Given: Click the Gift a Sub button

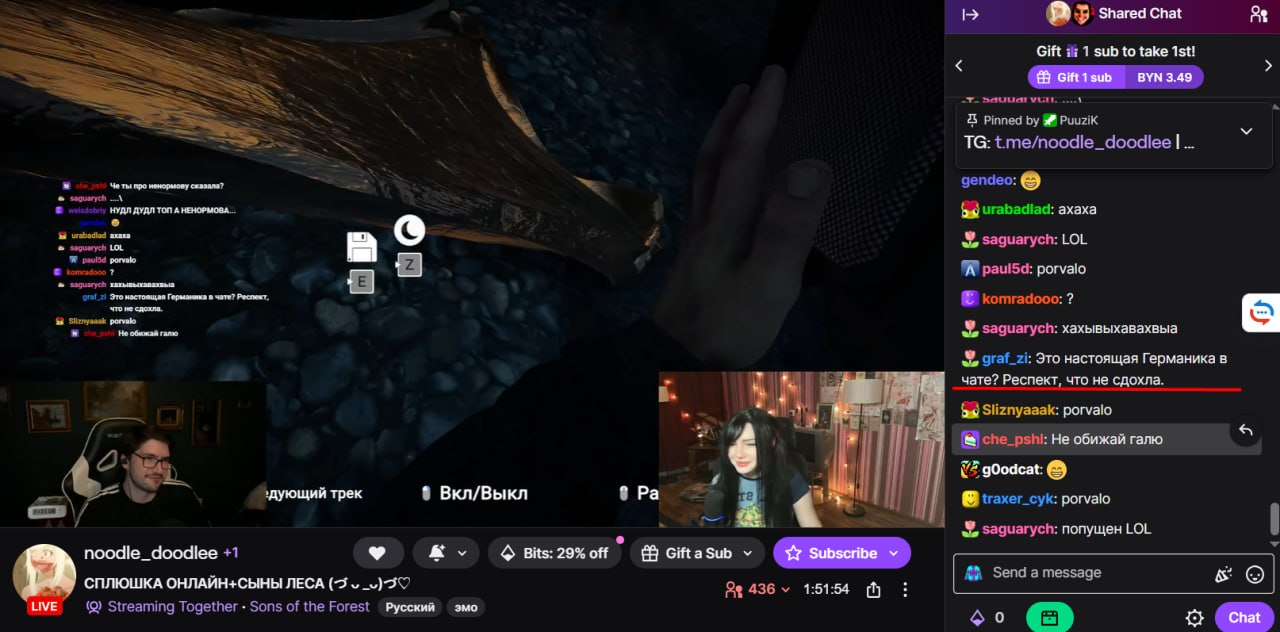Looking at the screenshot, I should point(697,553).
